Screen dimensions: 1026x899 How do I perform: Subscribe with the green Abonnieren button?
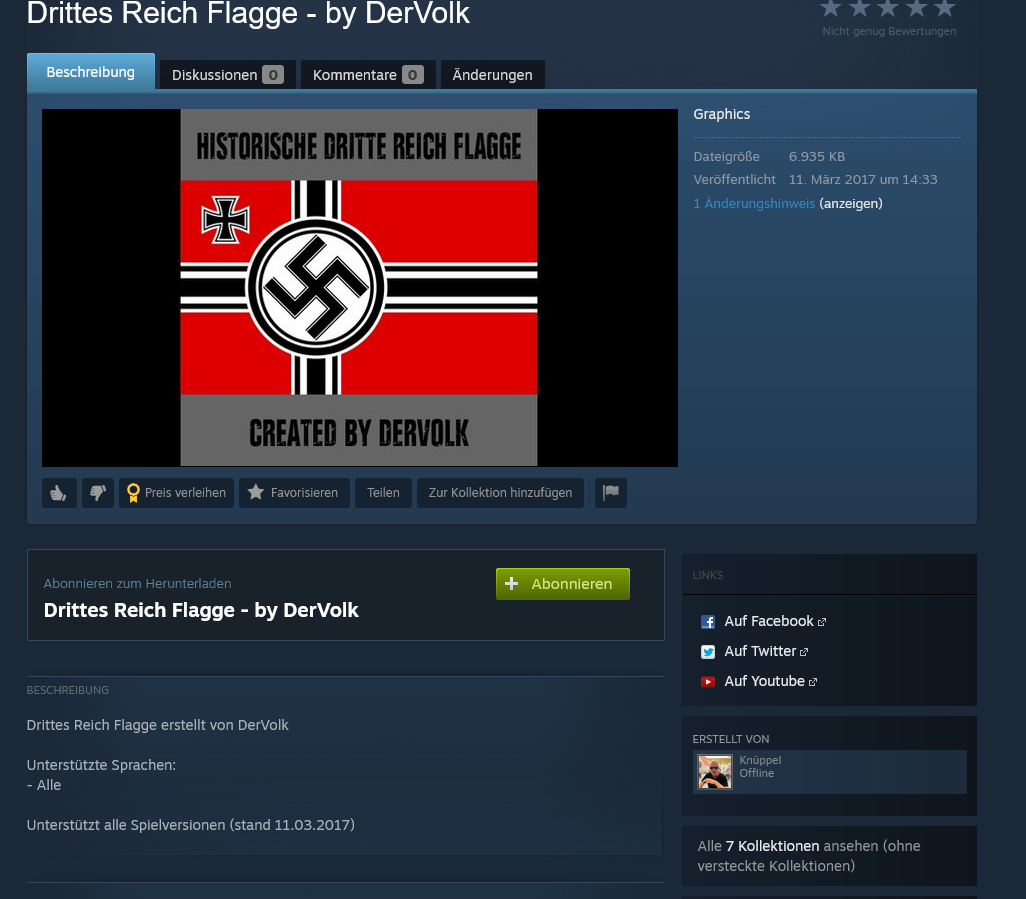562,584
